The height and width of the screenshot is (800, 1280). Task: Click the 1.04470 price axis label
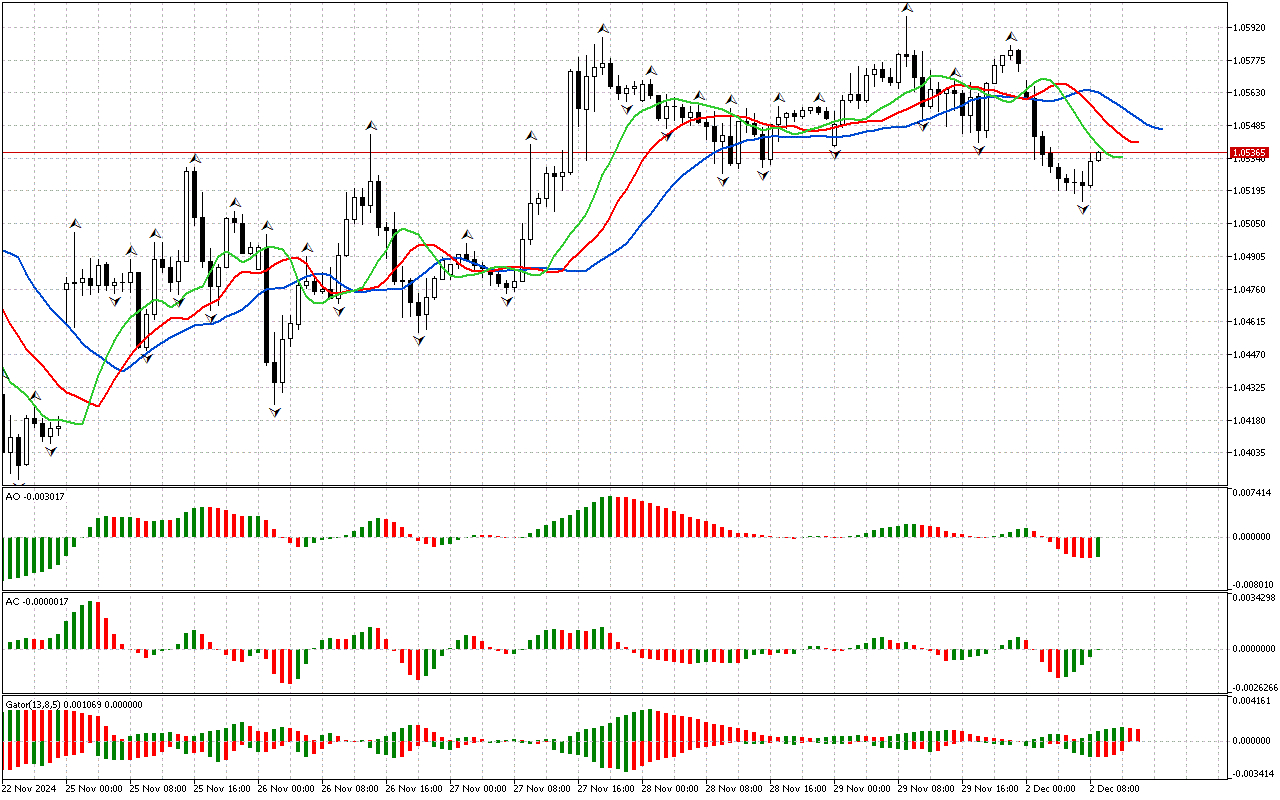(1251, 355)
